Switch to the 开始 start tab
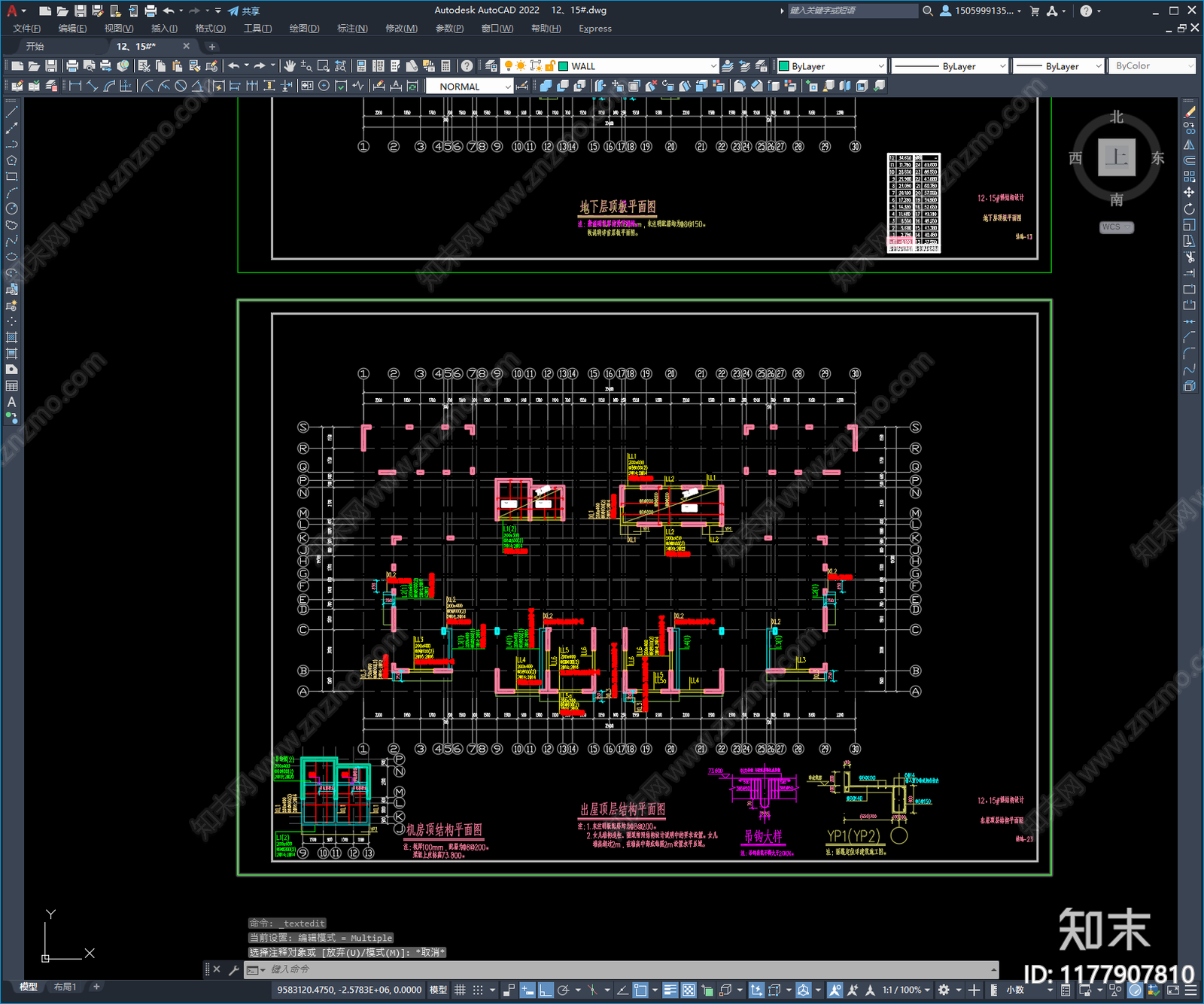 tap(35, 47)
